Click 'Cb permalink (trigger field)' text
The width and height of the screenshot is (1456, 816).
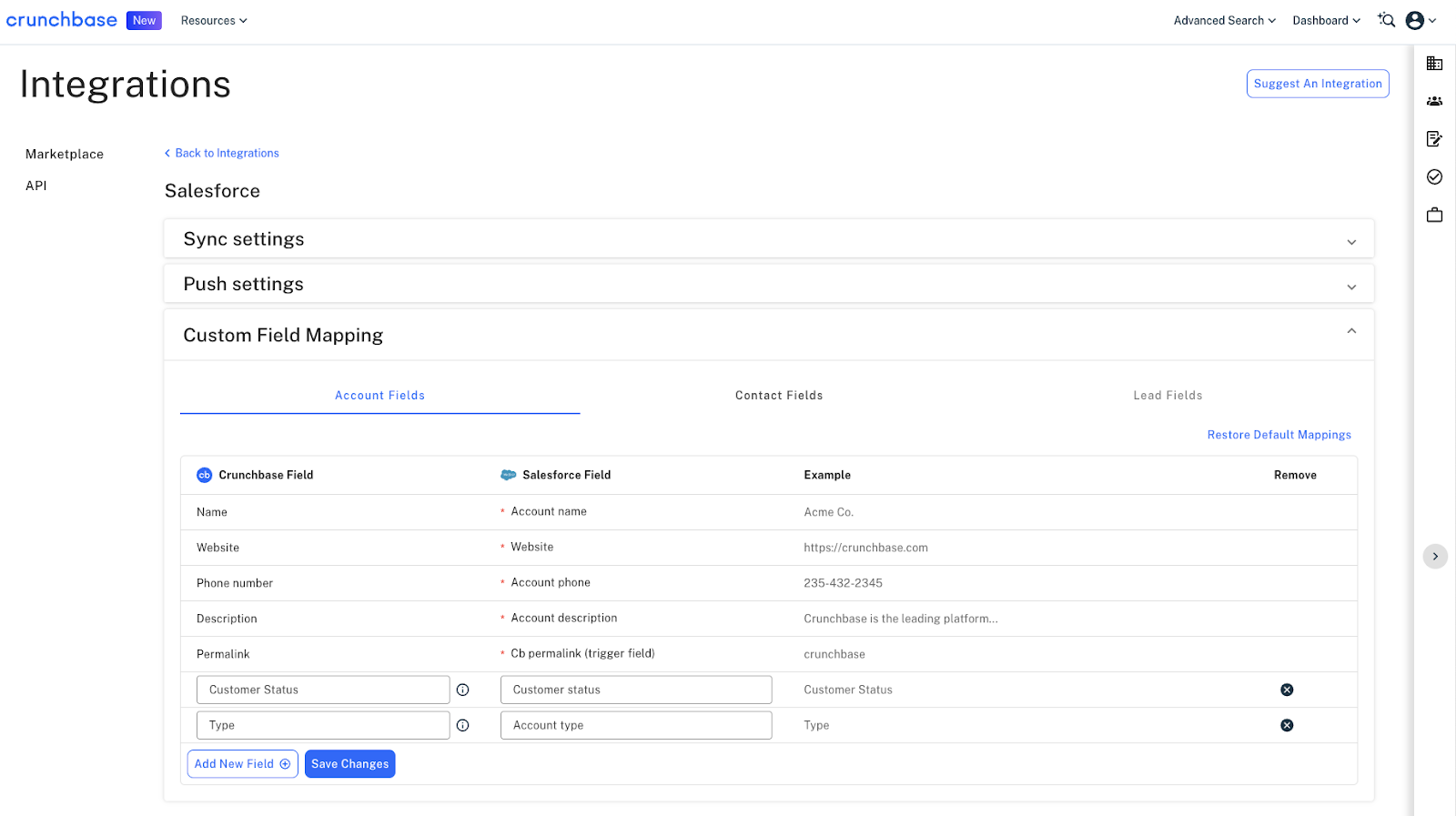[582, 653]
